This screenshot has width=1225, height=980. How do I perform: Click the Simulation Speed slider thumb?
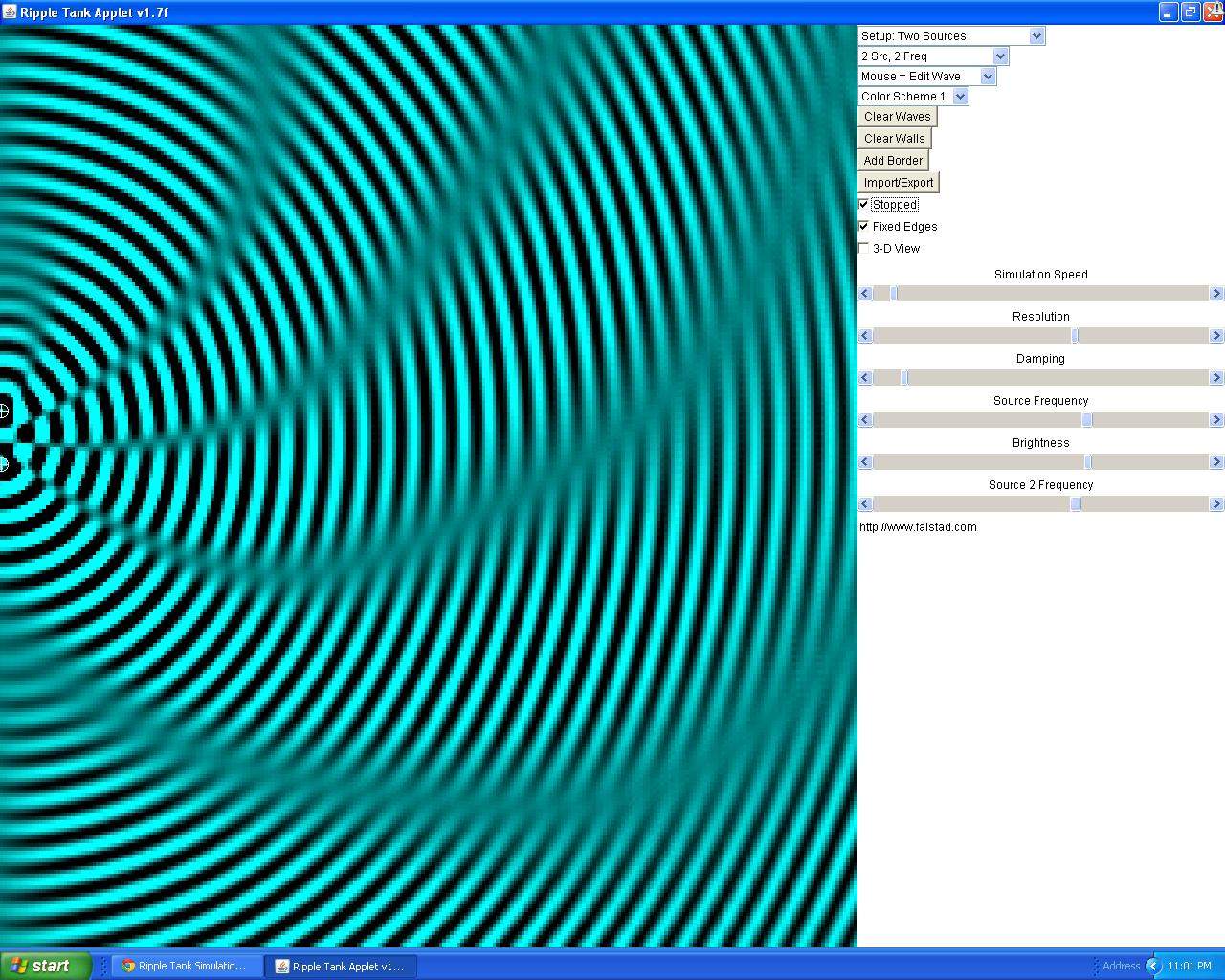coord(894,294)
